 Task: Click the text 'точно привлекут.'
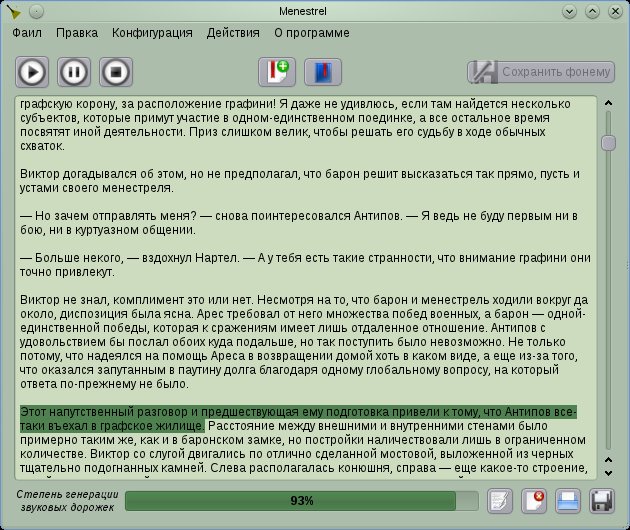(68, 272)
